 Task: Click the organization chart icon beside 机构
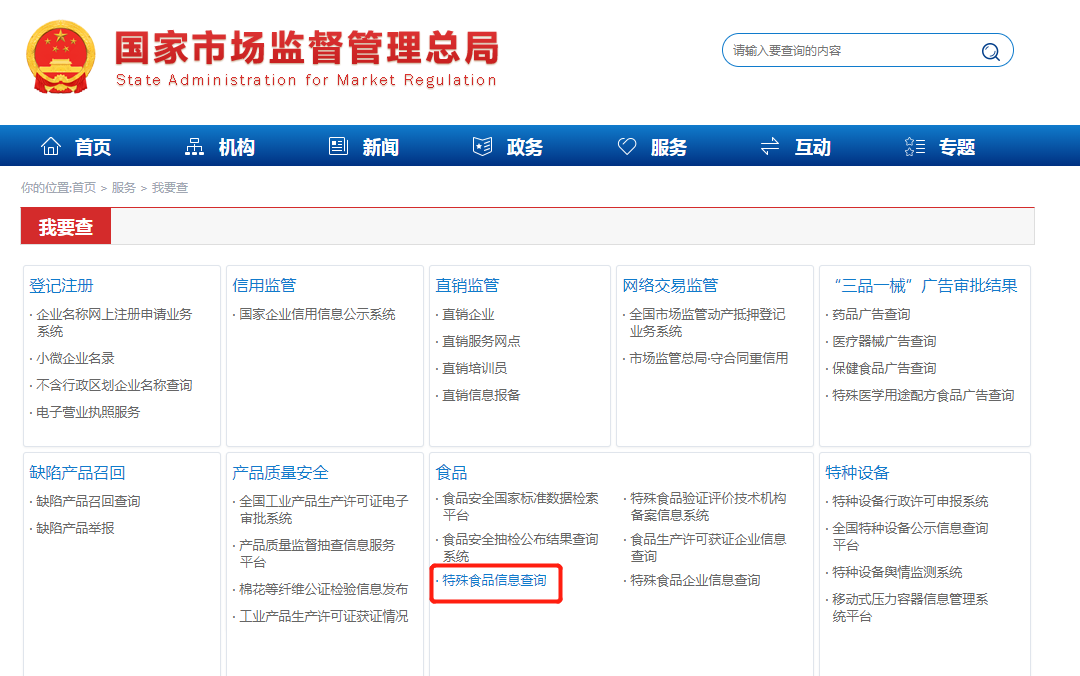(194, 146)
